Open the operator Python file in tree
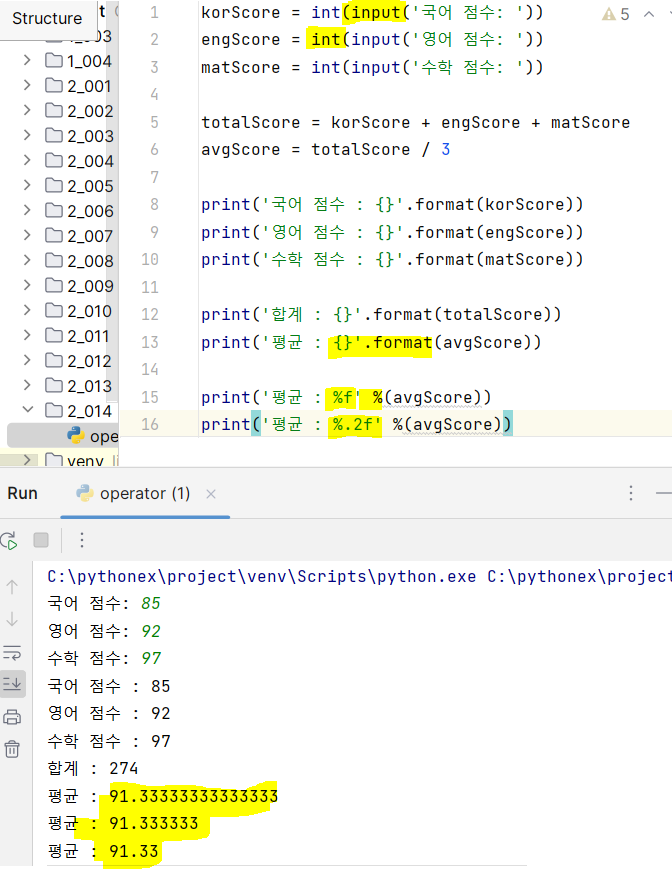672x869 pixels. (93, 436)
